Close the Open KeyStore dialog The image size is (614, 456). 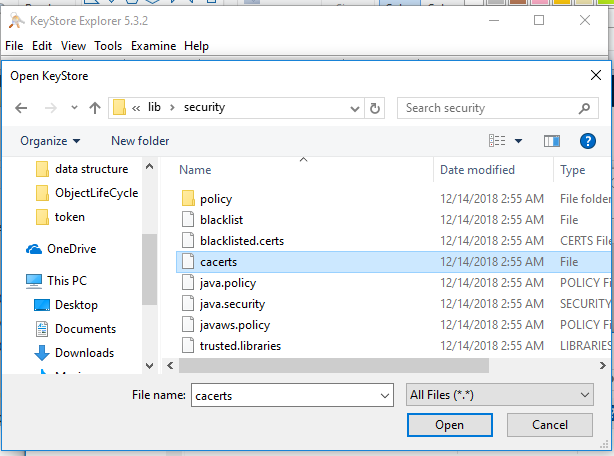pos(596,75)
